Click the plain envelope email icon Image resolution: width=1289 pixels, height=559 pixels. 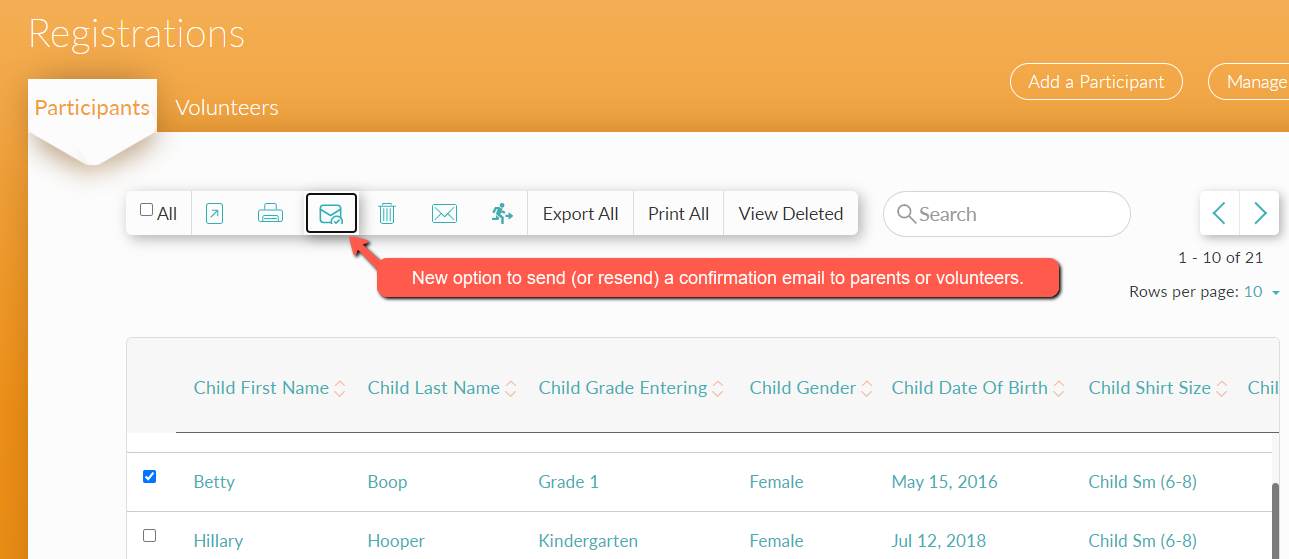(444, 213)
